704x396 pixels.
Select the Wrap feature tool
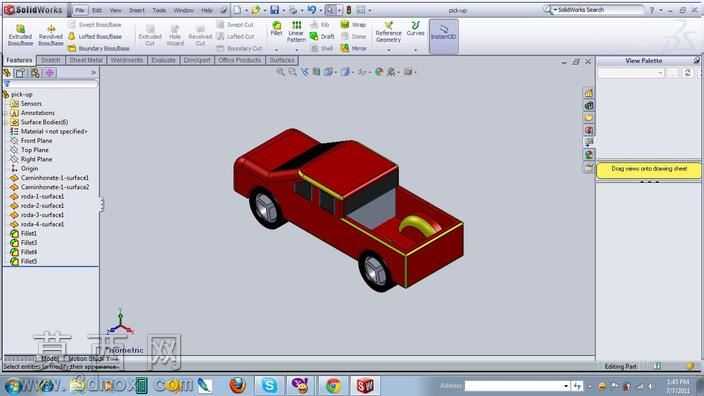click(x=353, y=25)
